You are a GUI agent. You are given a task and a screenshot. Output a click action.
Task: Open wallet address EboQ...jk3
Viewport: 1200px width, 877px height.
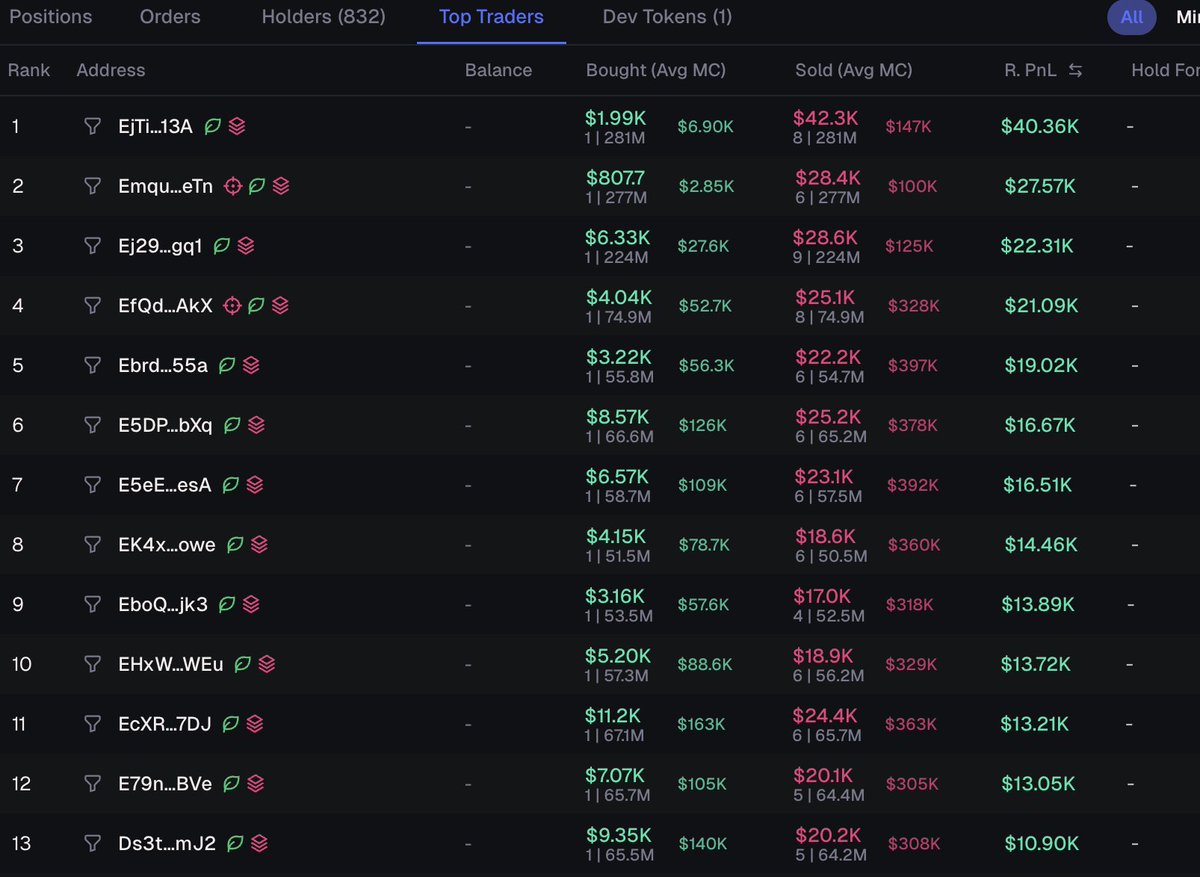pos(163,604)
